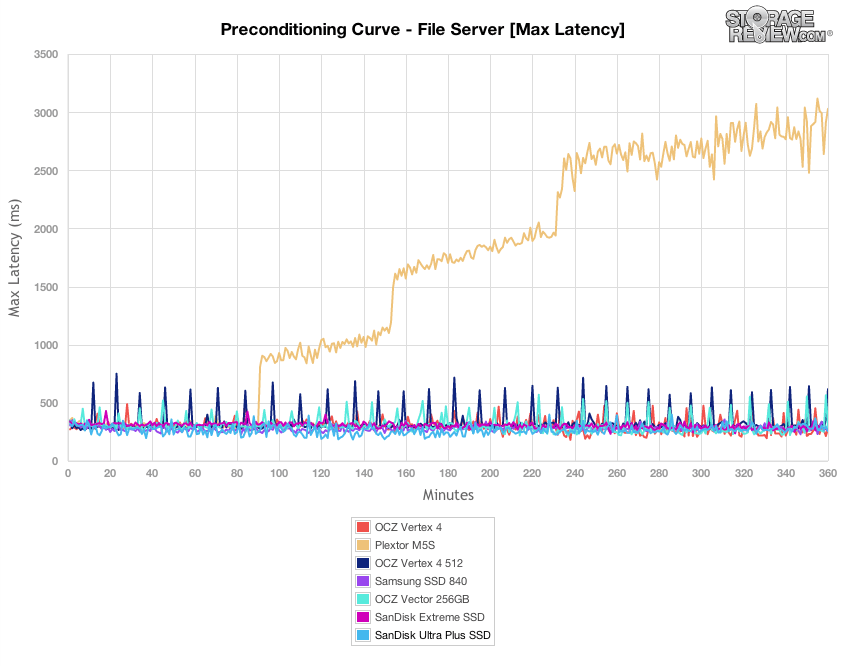Screen dimensions: 850x666
Task: Click the 180 x-axis tick label
Action: point(448,473)
